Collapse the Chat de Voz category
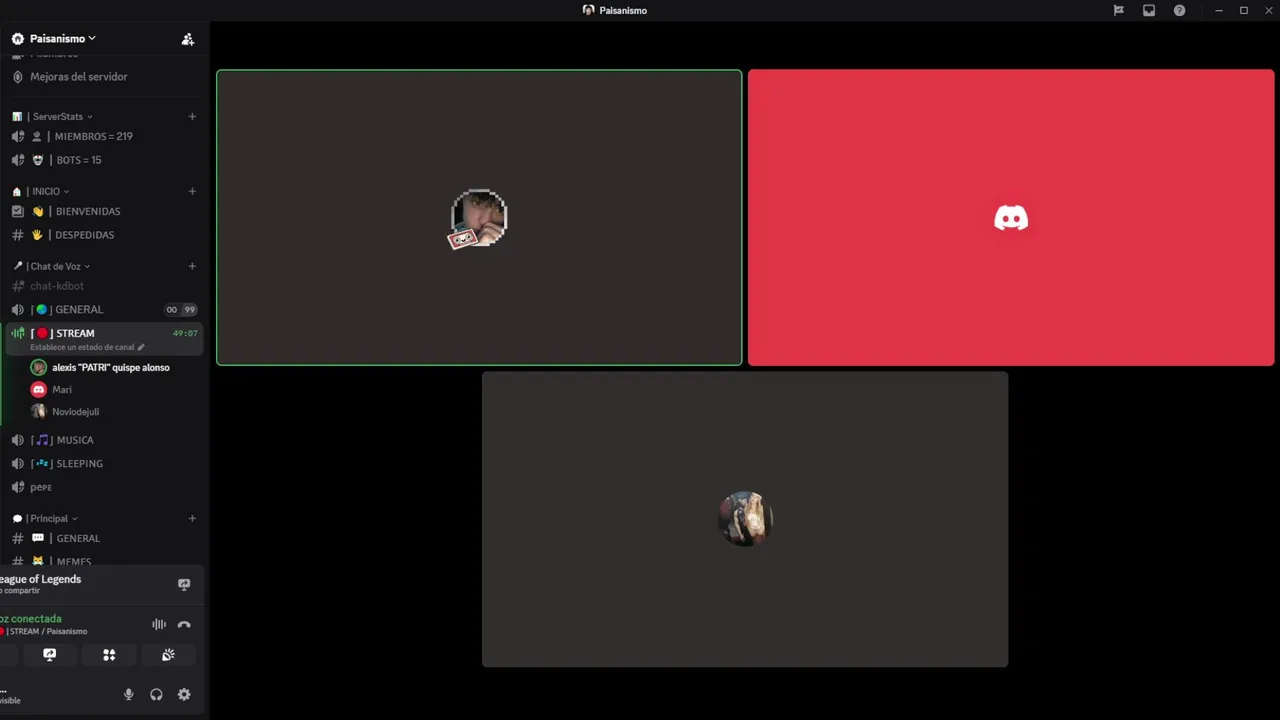Image resolution: width=1280 pixels, height=720 pixels. click(x=59, y=267)
